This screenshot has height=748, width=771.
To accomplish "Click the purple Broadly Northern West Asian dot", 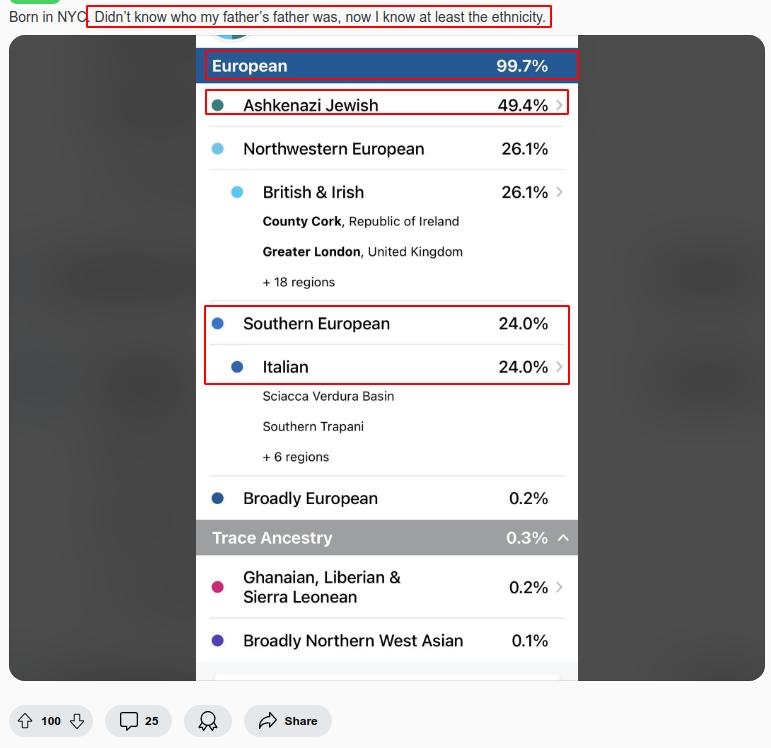I will [x=218, y=641].
